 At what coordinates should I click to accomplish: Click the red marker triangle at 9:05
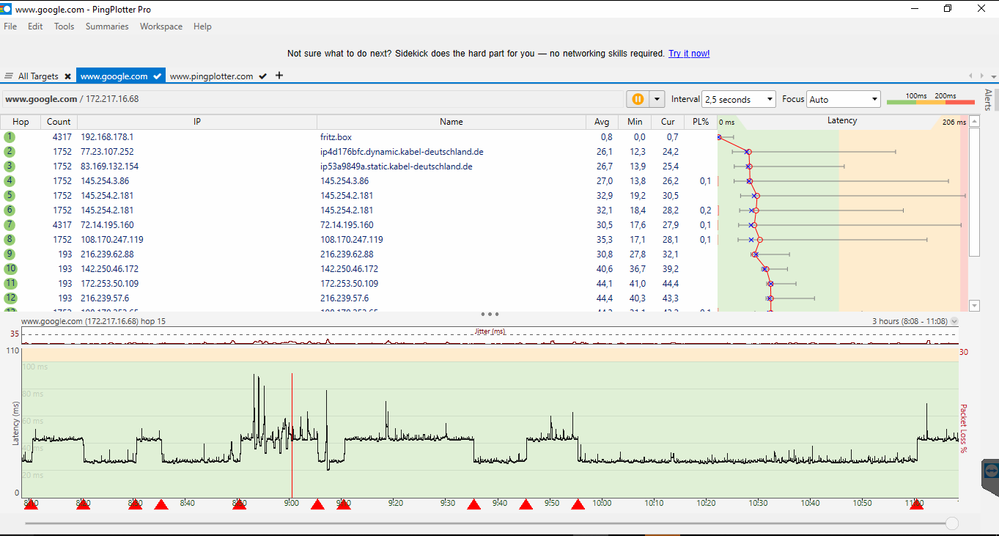click(317, 505)
